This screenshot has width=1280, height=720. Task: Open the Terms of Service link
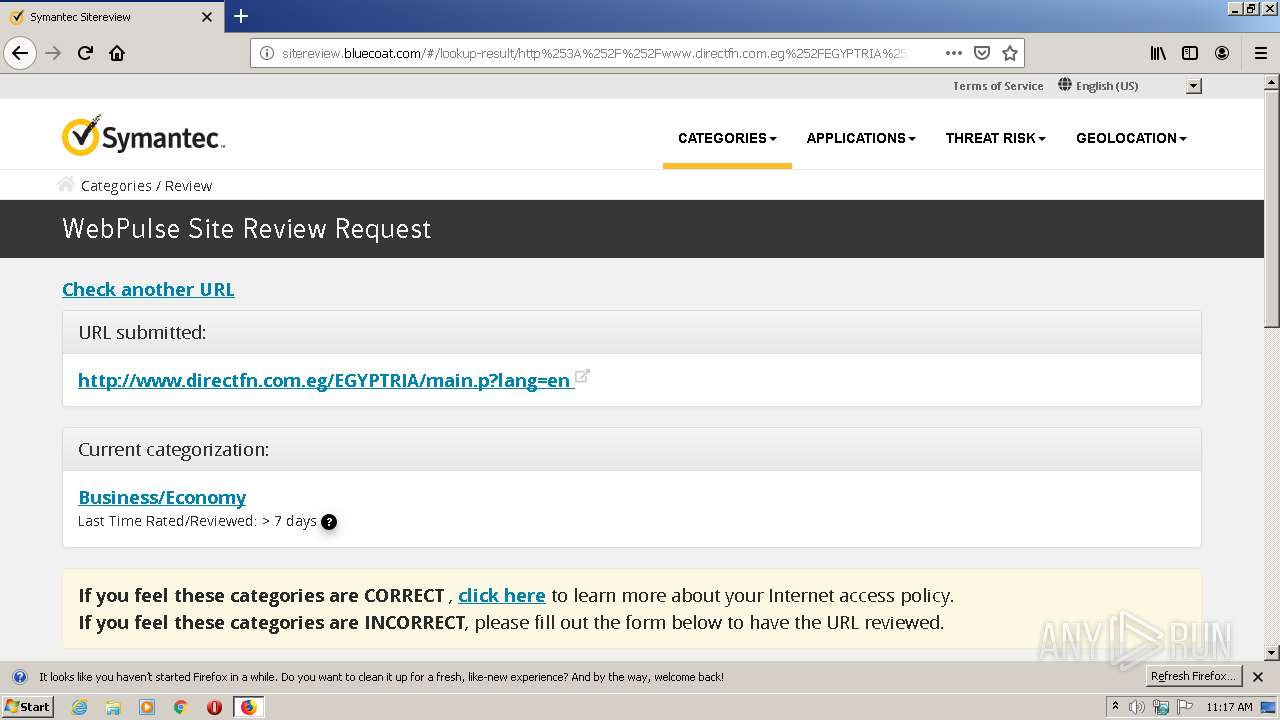pos(998,86)
